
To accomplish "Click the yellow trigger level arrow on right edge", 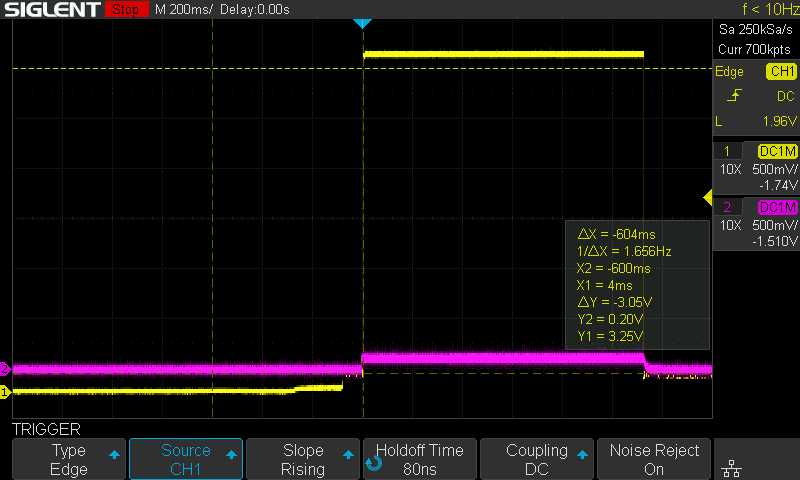I will tap(708, 198).
